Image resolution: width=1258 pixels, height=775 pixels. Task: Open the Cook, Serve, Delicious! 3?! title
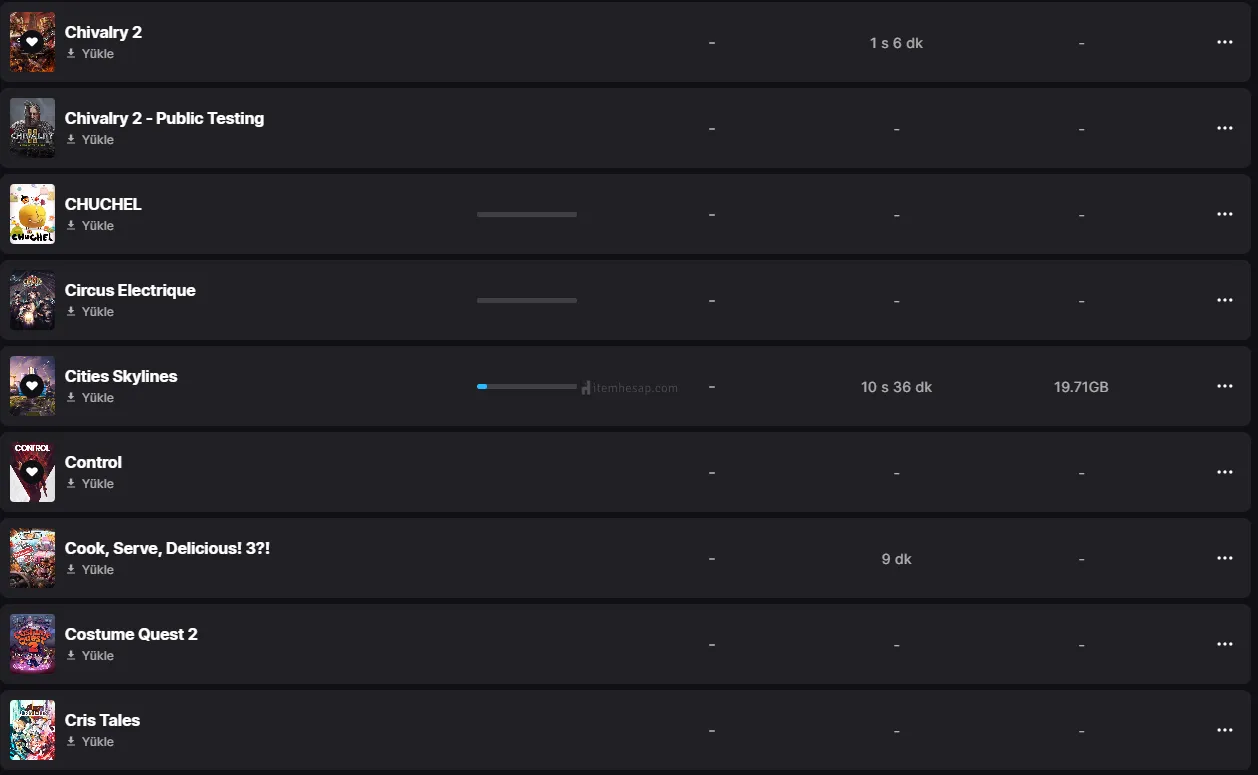pos(167,548)
